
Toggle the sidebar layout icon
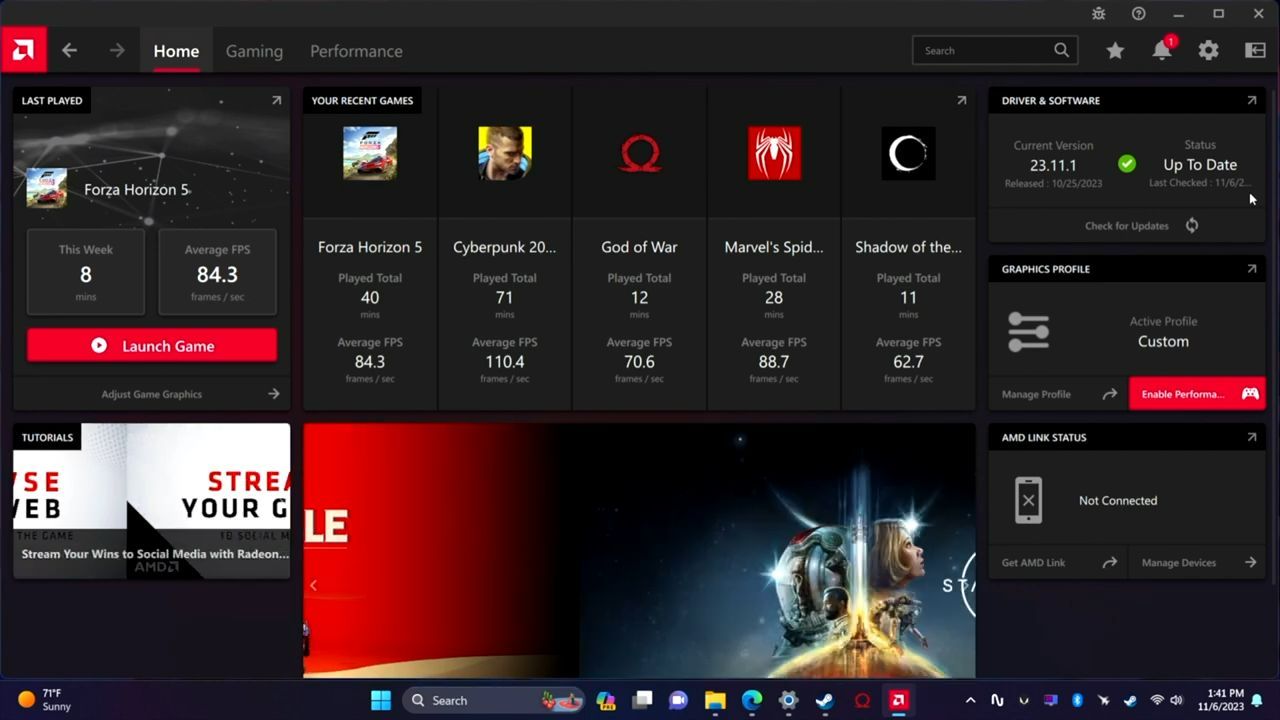(1255, 50)
